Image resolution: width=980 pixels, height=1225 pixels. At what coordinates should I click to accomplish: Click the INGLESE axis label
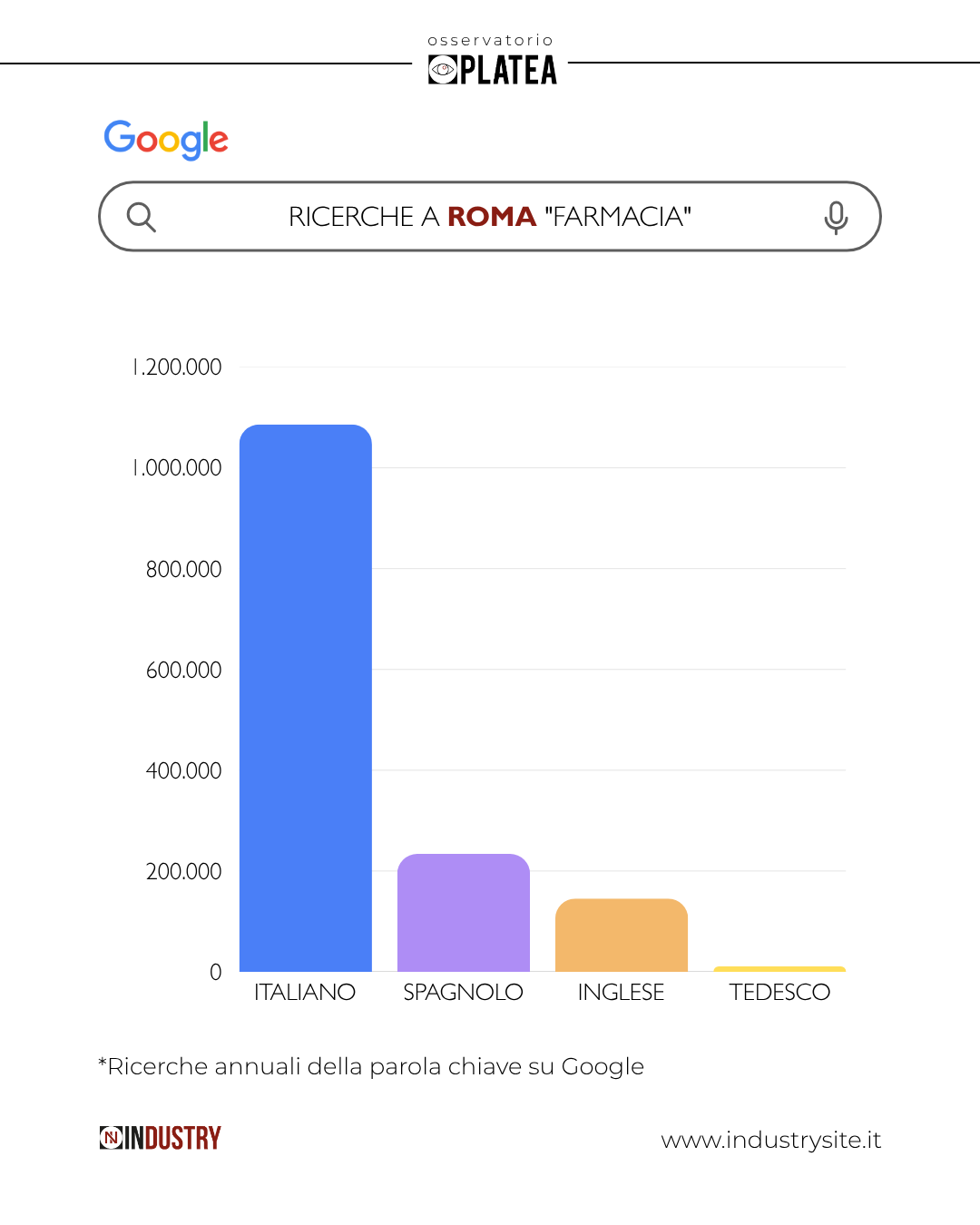[621, 992]
